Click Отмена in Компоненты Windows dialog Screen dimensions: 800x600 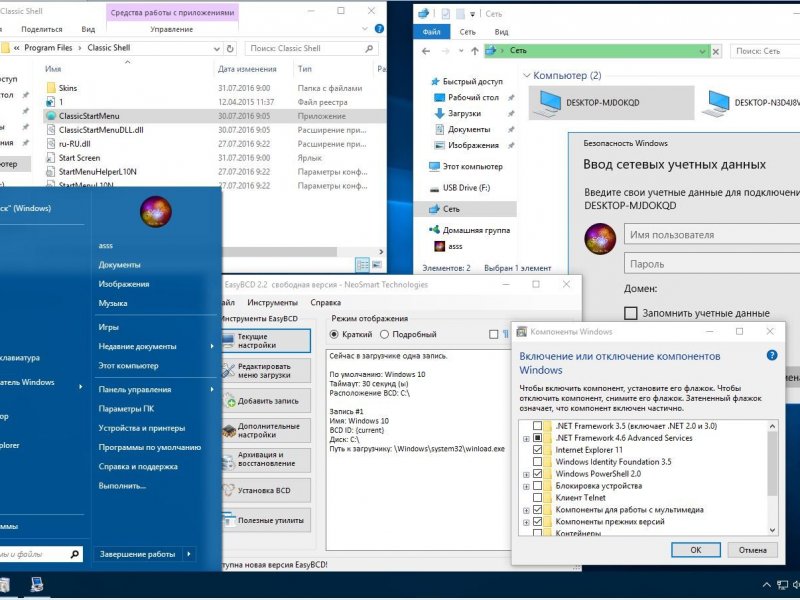click(753, 550)
